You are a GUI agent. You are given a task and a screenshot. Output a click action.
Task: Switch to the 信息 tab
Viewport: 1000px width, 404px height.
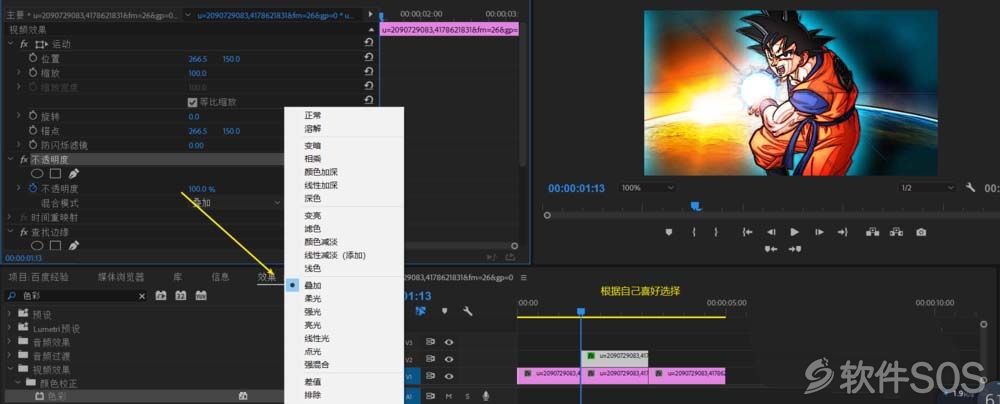(x=221, y=277)
